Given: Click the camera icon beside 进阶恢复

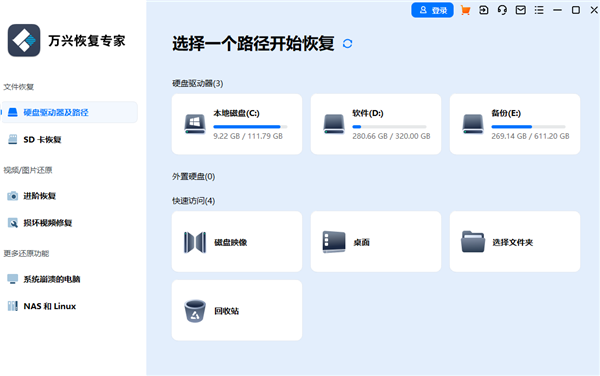Looking at the screenshot, I should (x=13, y=196).
